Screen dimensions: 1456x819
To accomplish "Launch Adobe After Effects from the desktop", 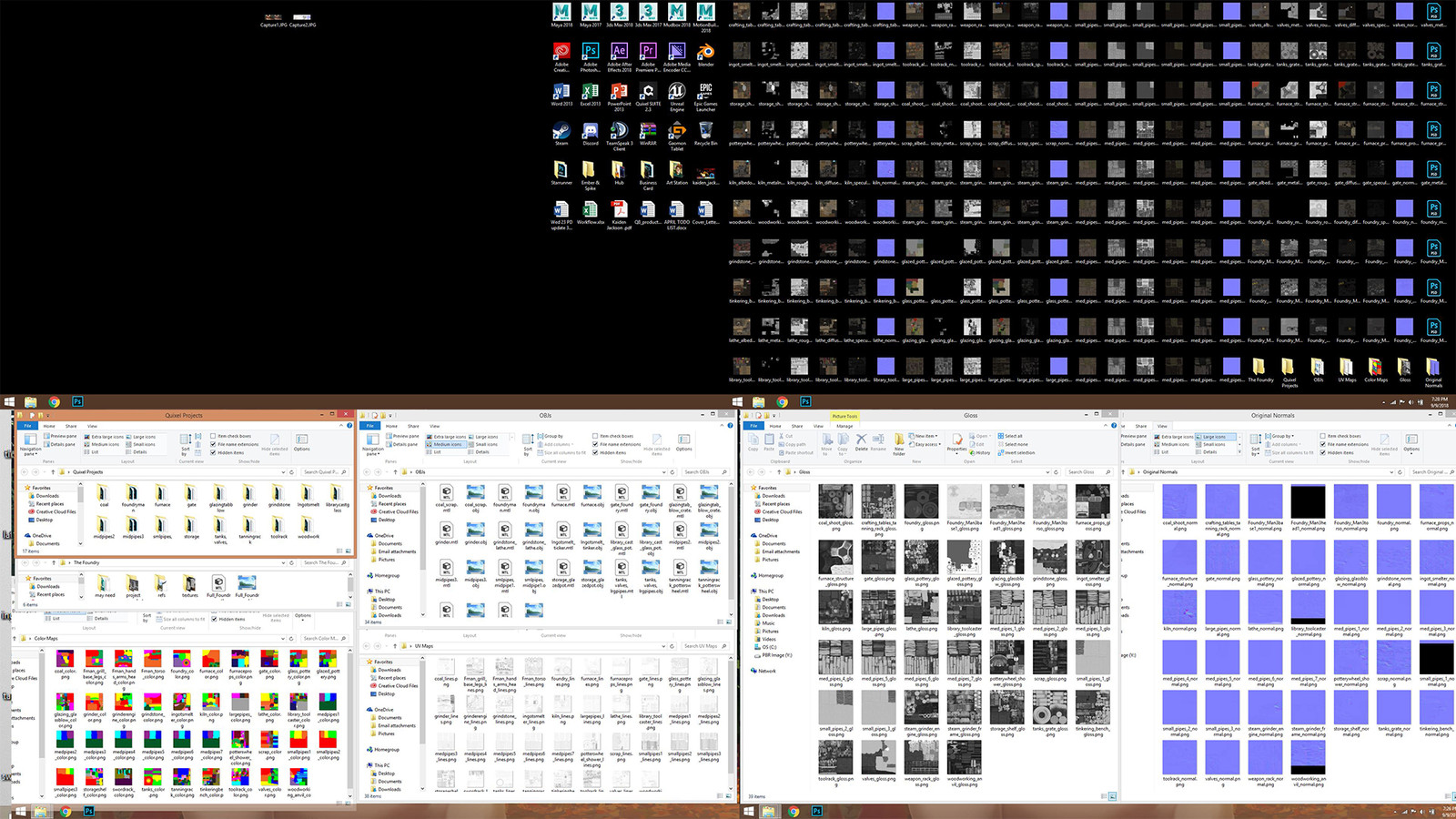I will [x=619, y=56].
